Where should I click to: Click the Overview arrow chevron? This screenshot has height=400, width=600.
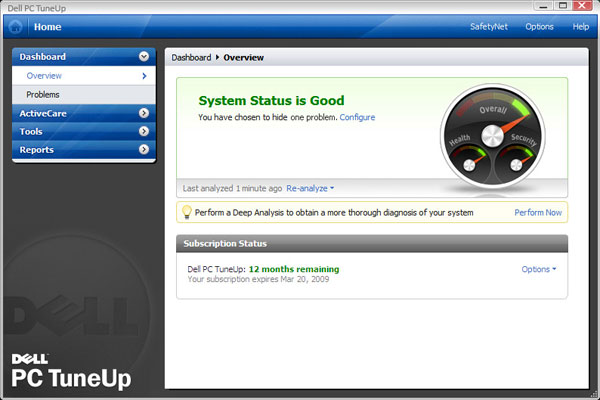[144, 76]
